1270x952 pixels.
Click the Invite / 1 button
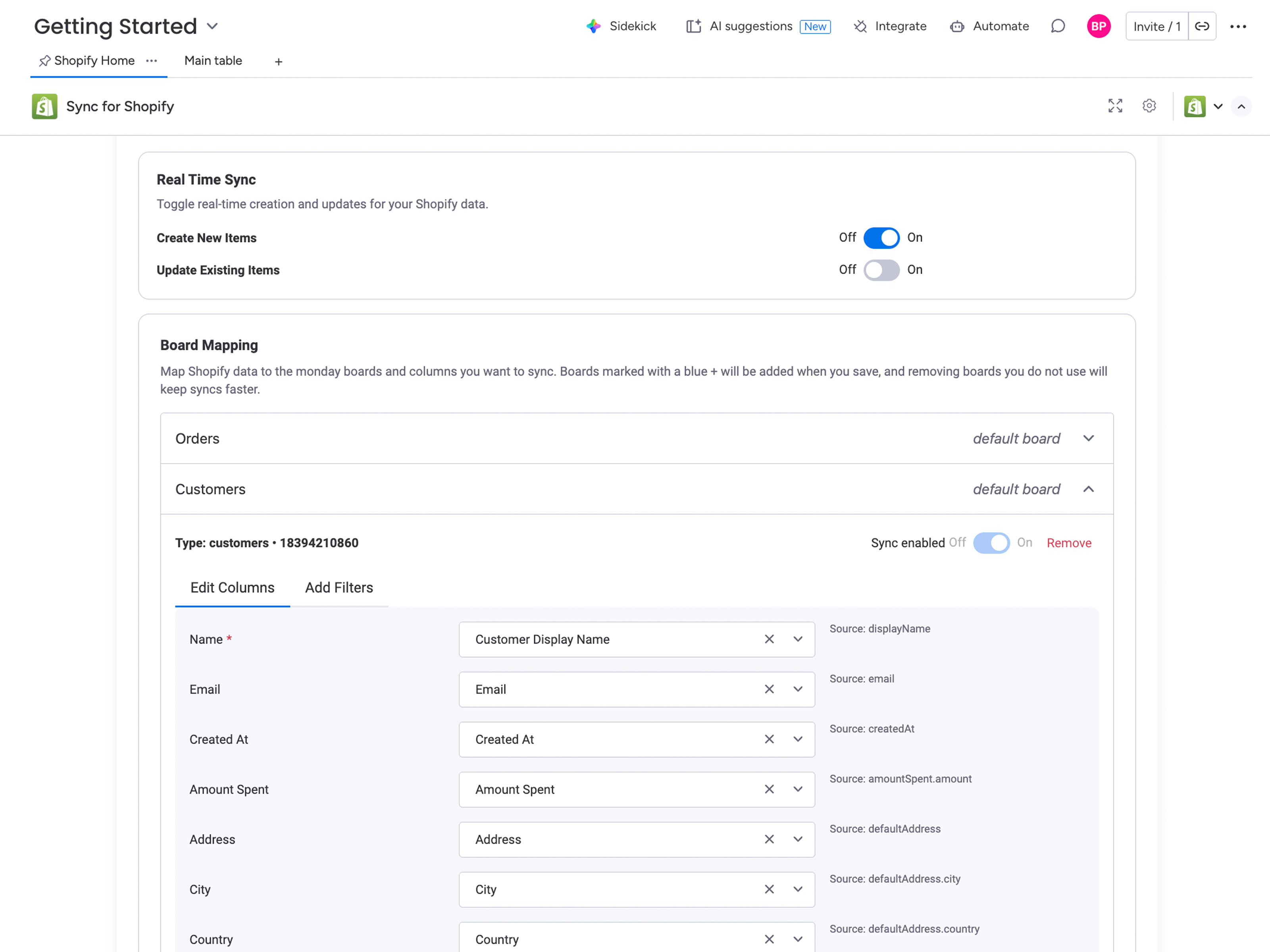coord(1156,27)
